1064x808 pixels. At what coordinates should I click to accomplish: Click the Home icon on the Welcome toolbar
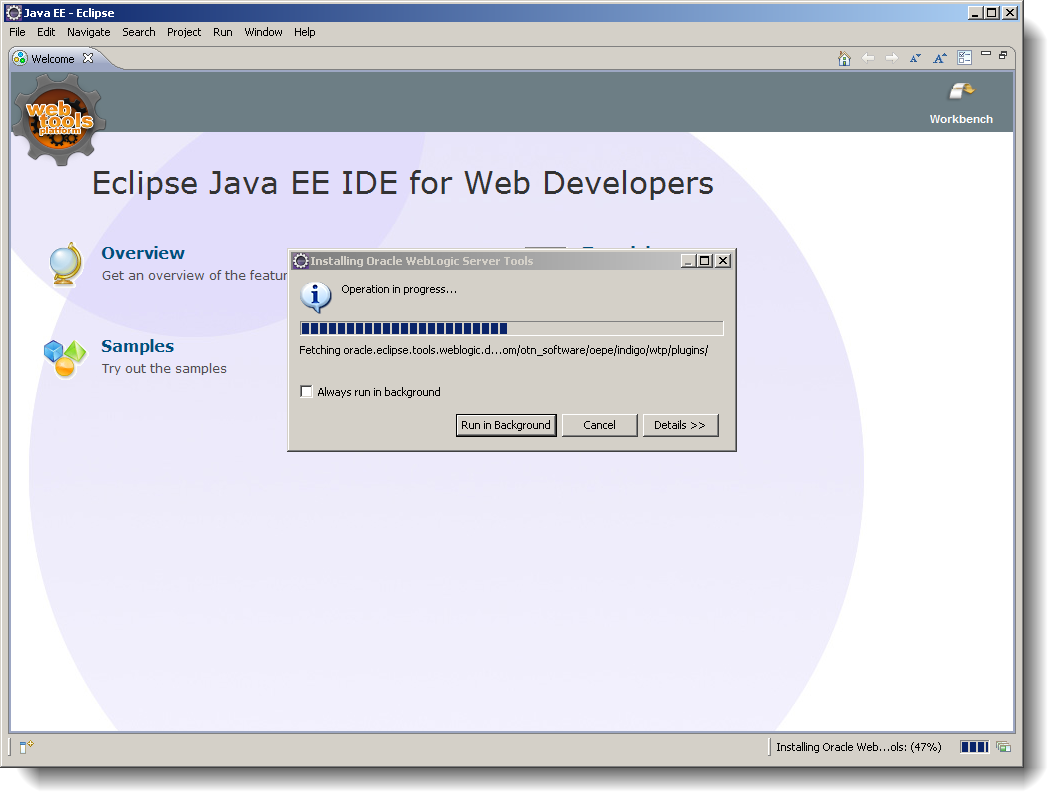point(845,58)
